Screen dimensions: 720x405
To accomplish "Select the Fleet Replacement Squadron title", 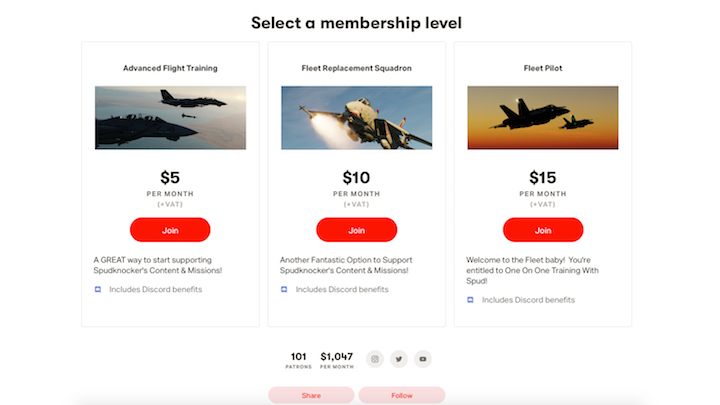I will pyautogui.click(x=357, y=68).
